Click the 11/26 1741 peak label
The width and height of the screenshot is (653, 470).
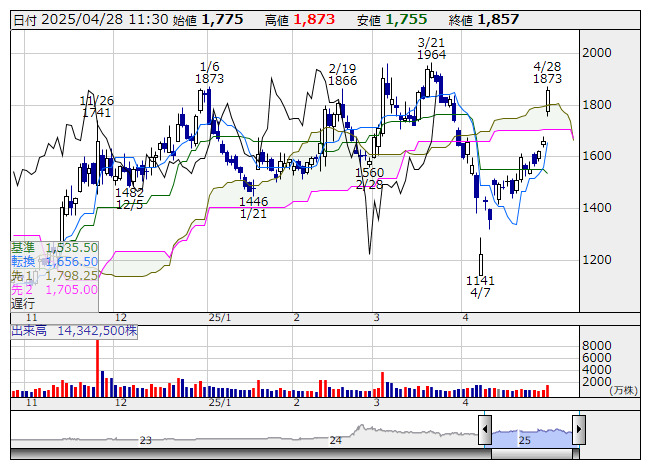[x=97, y=107]
